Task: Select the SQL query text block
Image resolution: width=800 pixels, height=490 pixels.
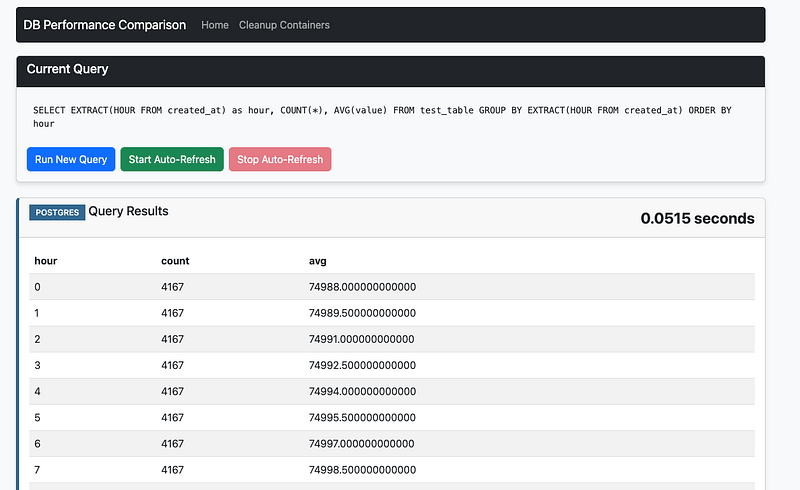Action: click(x=383, y=117)
